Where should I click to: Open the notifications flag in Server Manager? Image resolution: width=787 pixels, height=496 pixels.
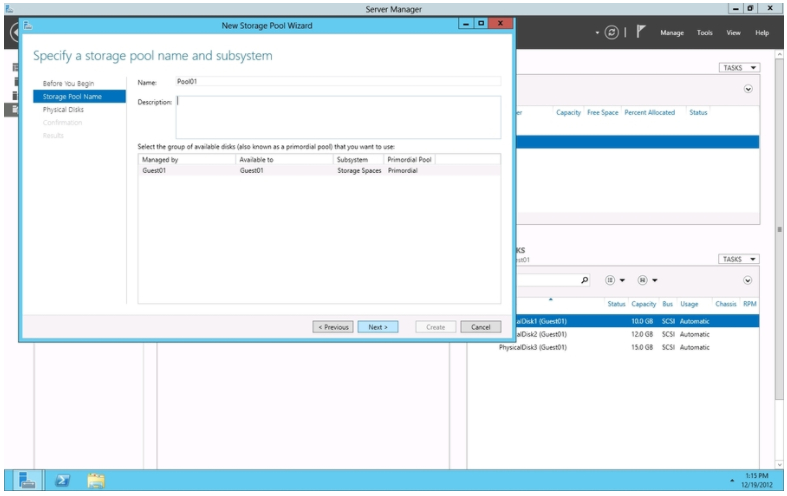(x=640, y=32)
